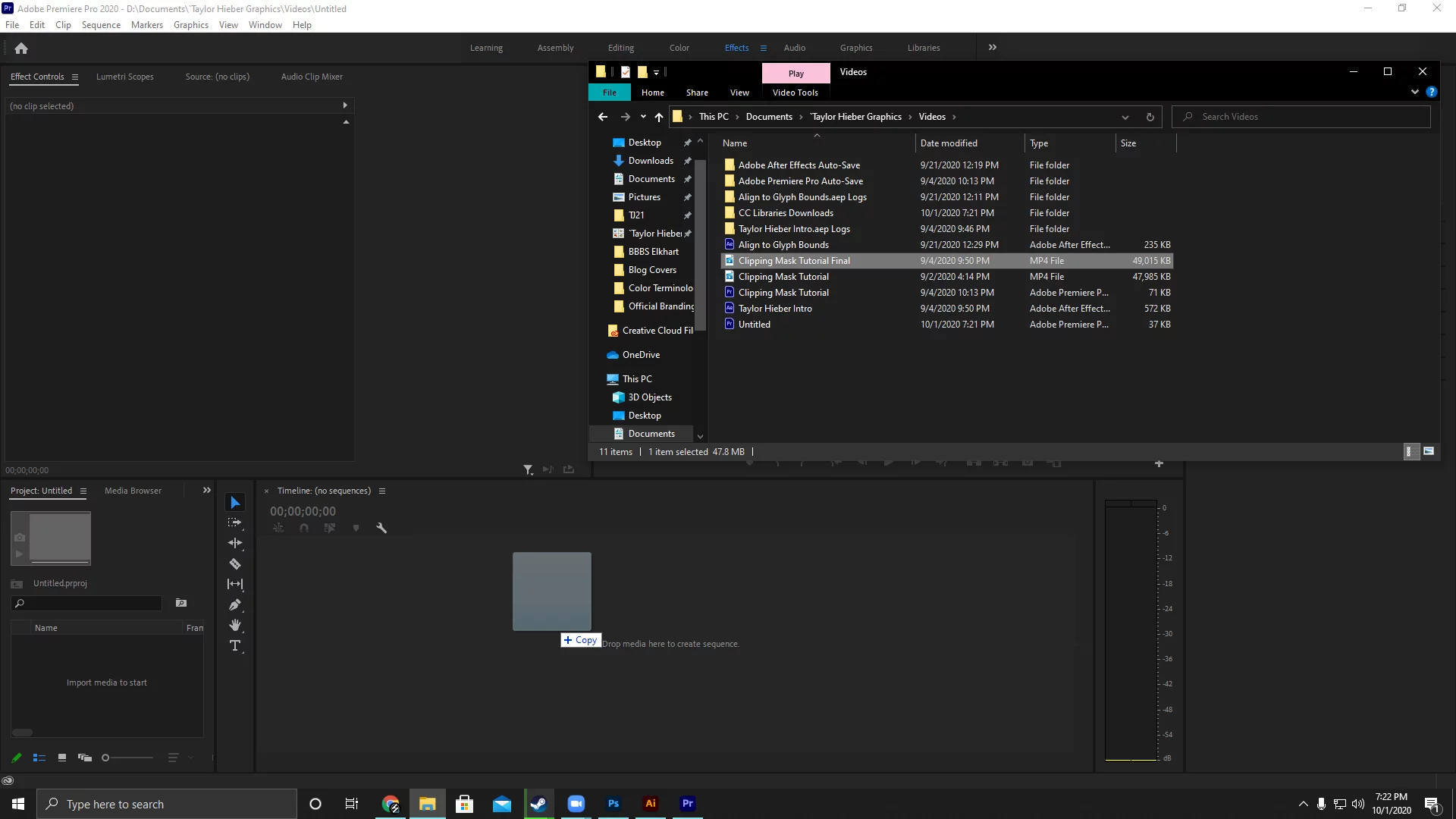The image size is (1456, 819).
Task: Expand the workspace overflow chevrons
Action: (992, 47)
